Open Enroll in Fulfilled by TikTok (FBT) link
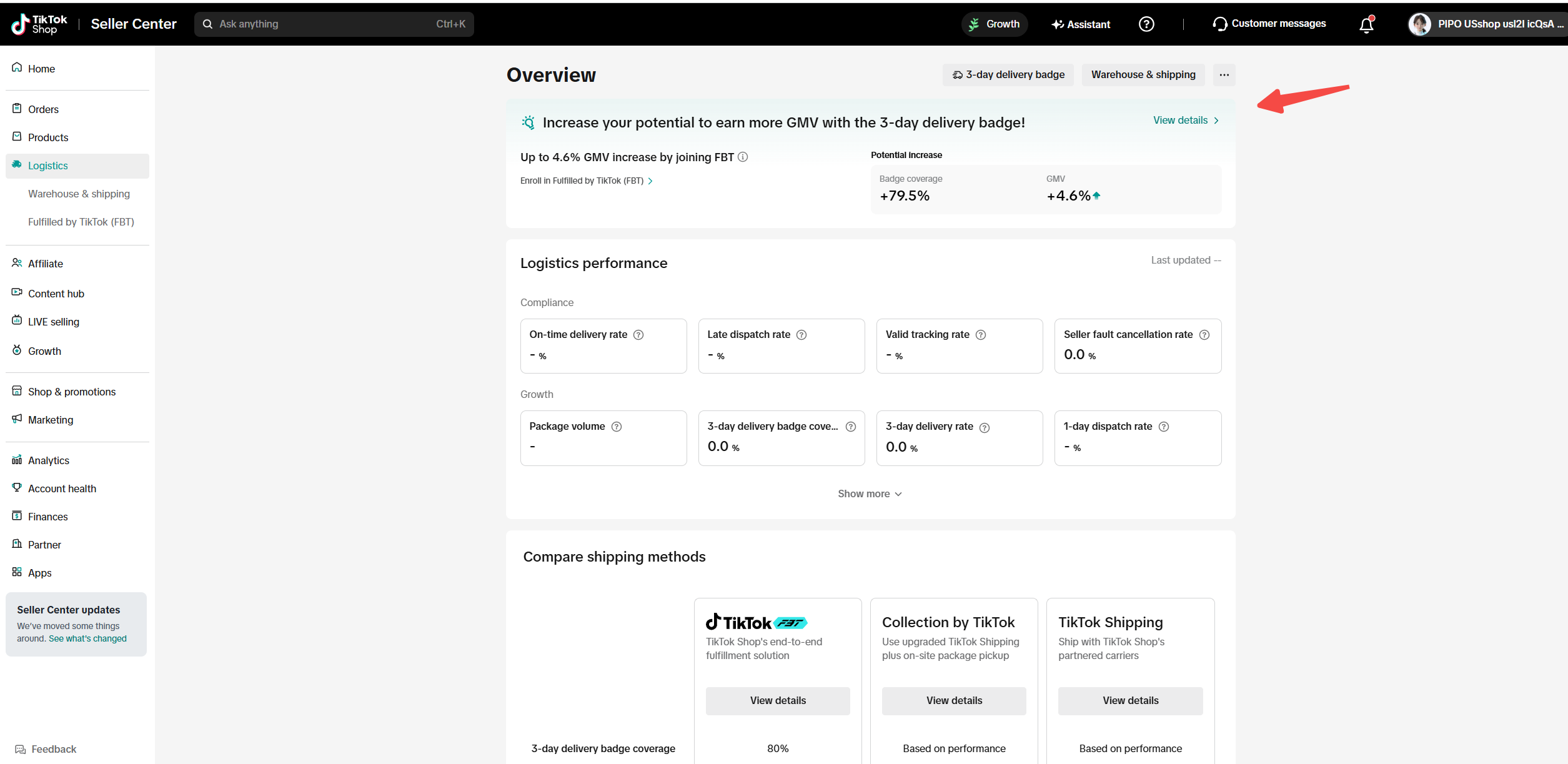1568x764 pixels. [587, 181]
